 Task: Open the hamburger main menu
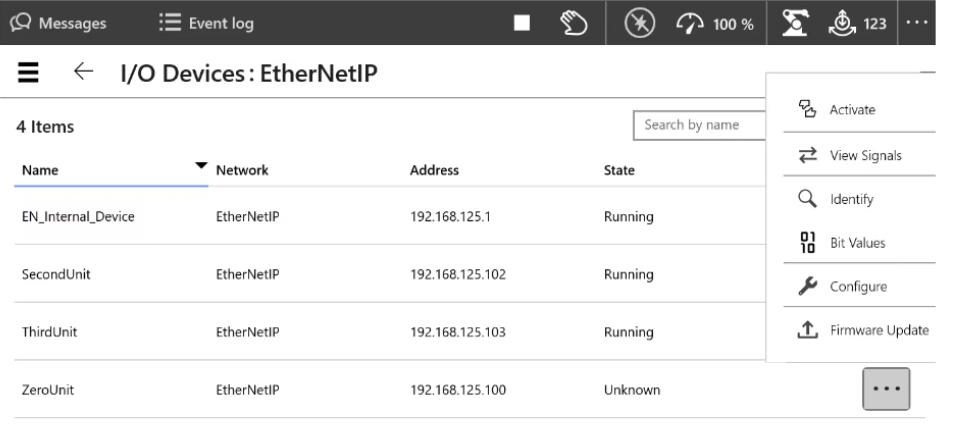click(x=27, y=72)
